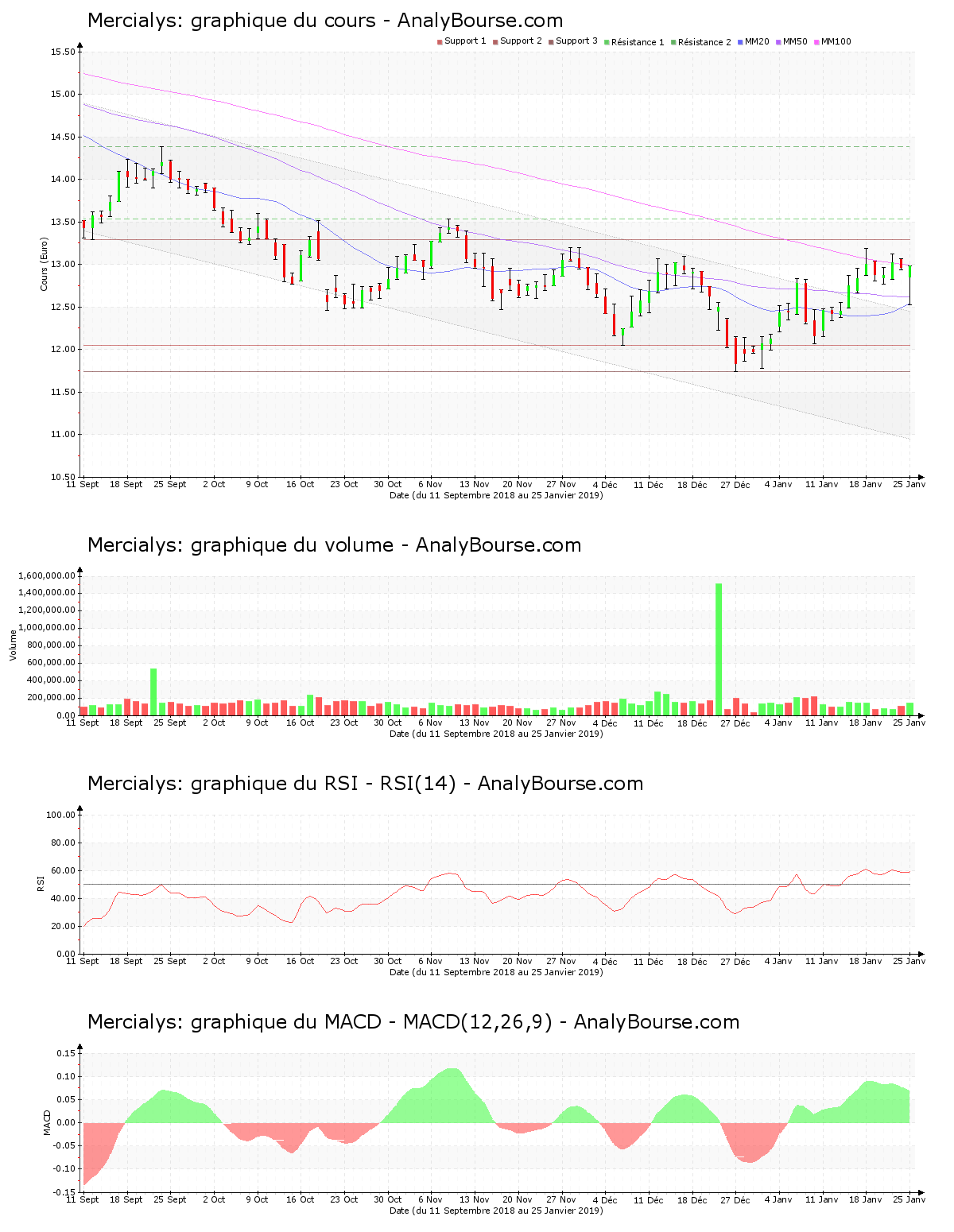Screen dimensions: 954x1232
Task: Click the blue square beside MM20
Action: click(x=740, y=42)
